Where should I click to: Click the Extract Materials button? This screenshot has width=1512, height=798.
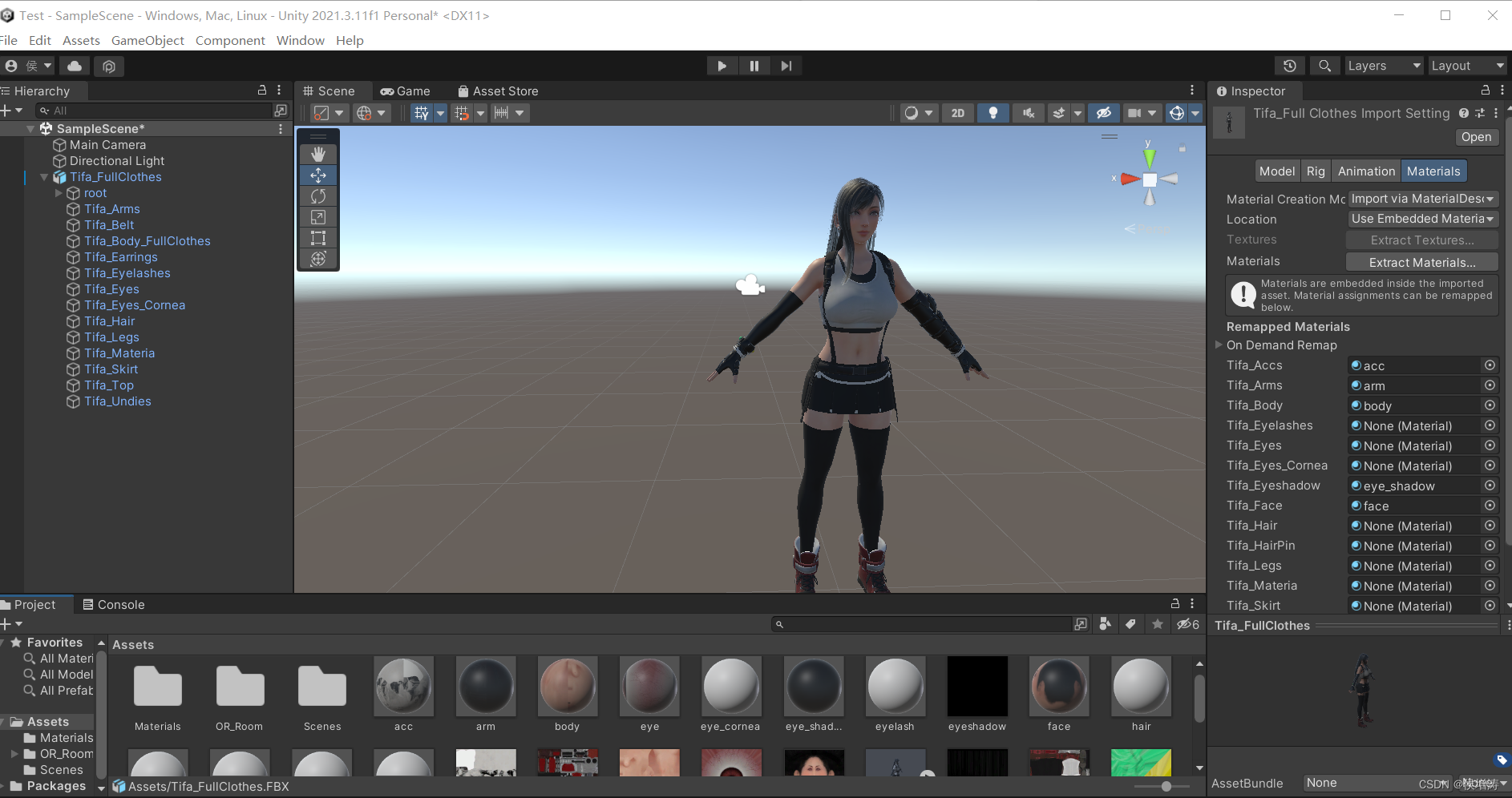click(1422, 262)
